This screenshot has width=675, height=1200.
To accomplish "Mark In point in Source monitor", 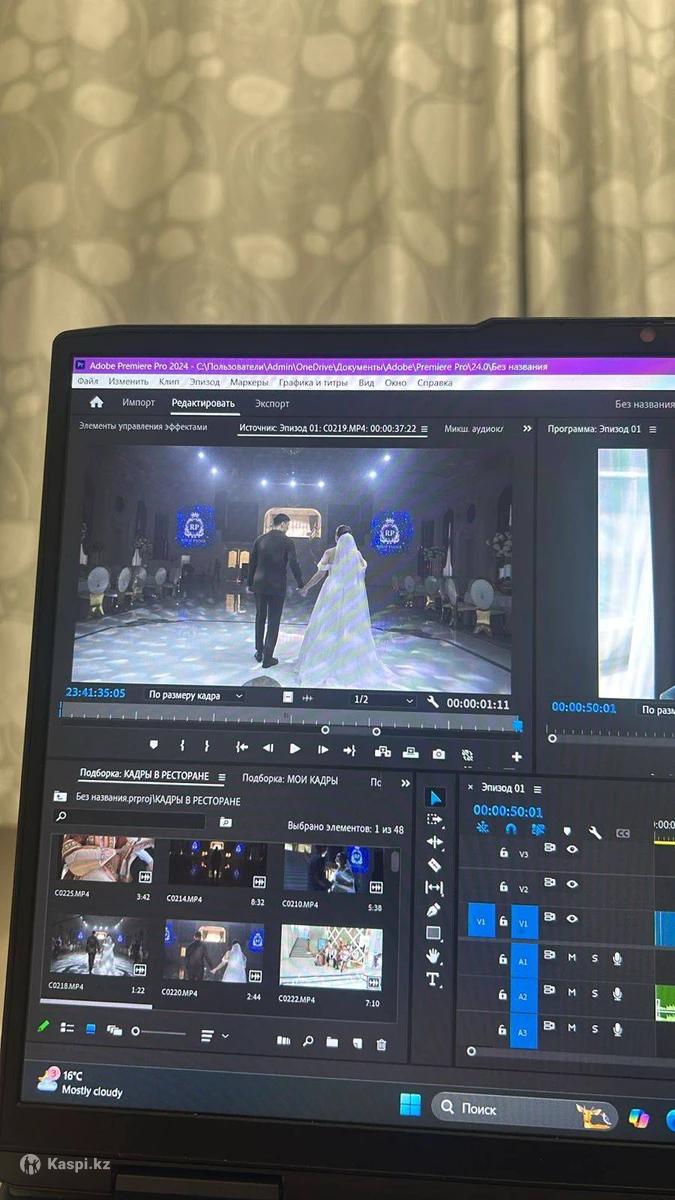I will click(182, 747).
